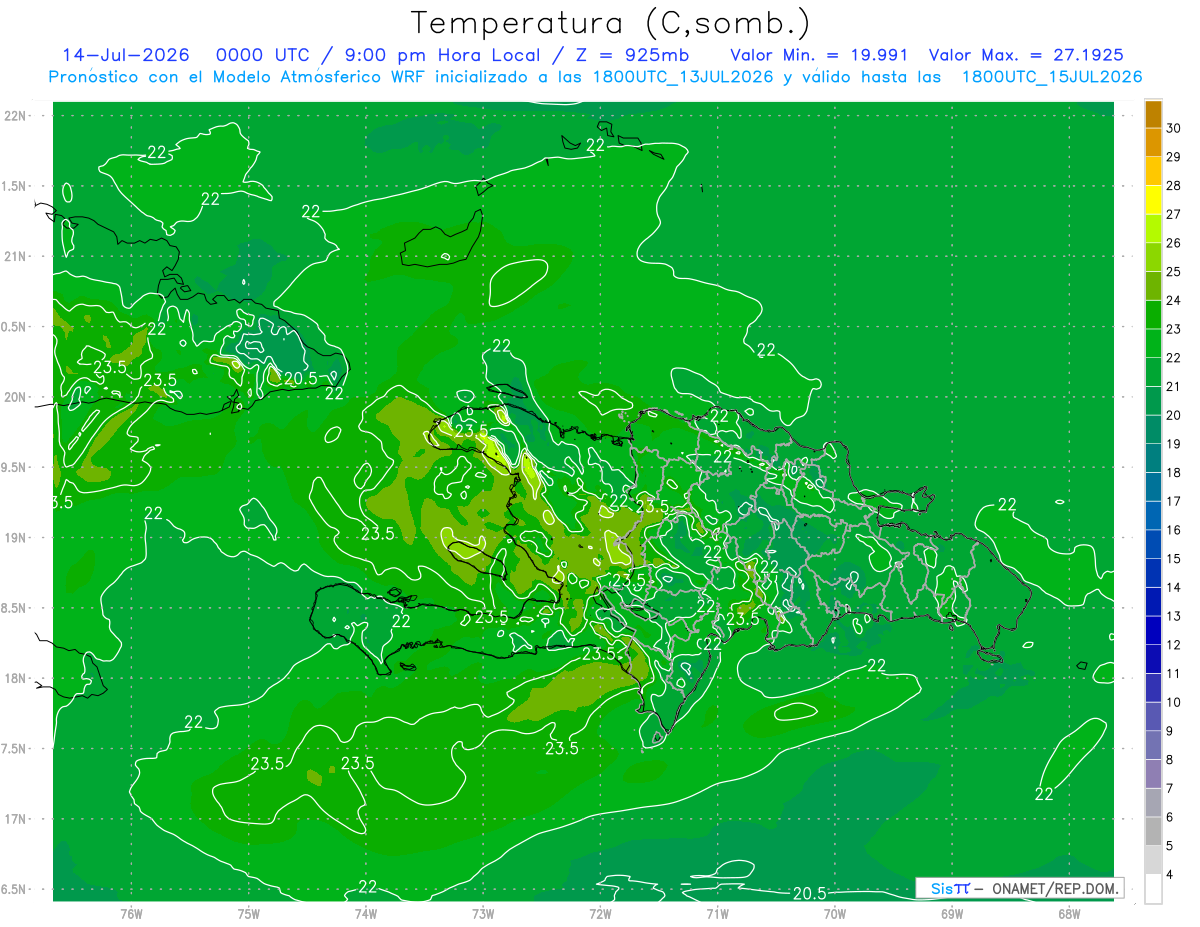Viewport: 1200px width, 927px height.
Task: Click the "Valor Min. = 19.991" text
Action: tap(819, 55)
